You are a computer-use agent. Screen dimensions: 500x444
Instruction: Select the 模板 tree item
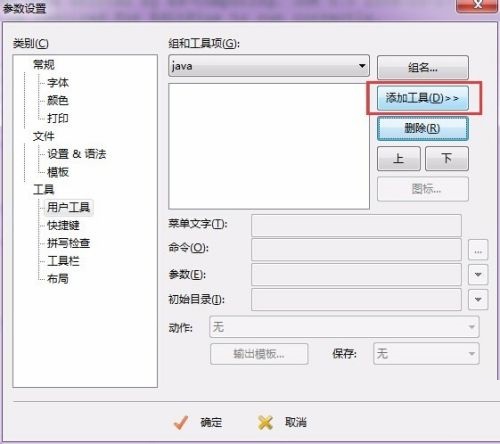point(58,172)
